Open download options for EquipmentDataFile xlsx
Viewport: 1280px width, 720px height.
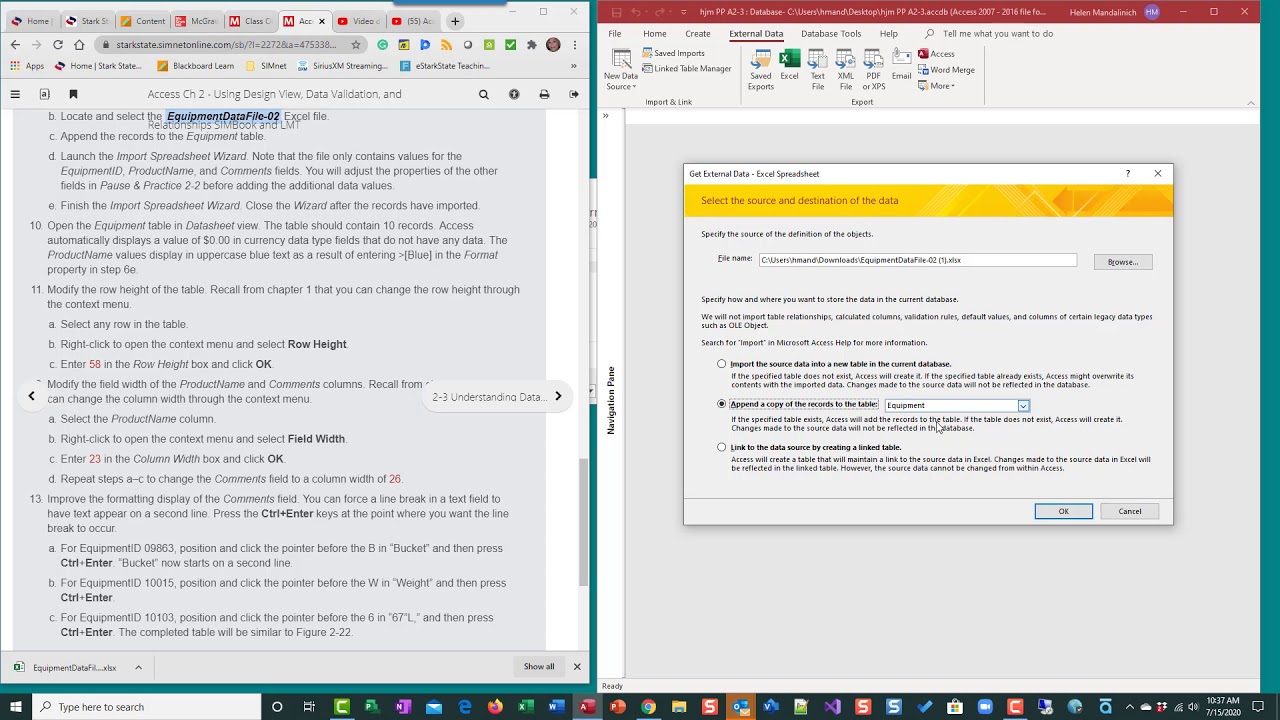[138, 667]
